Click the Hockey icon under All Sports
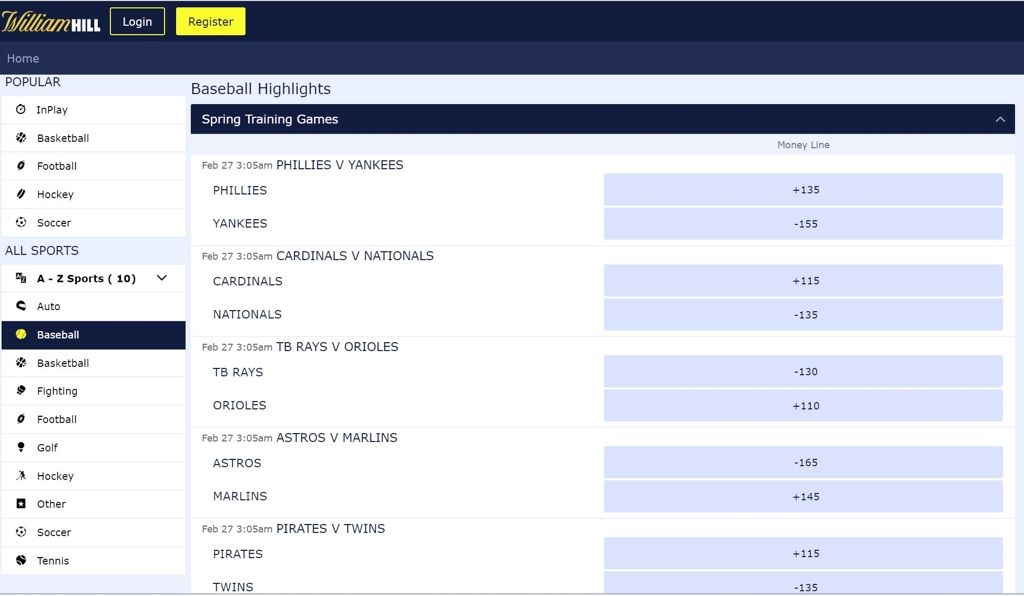Viewport: 1024px width, 596px height. 21,476
